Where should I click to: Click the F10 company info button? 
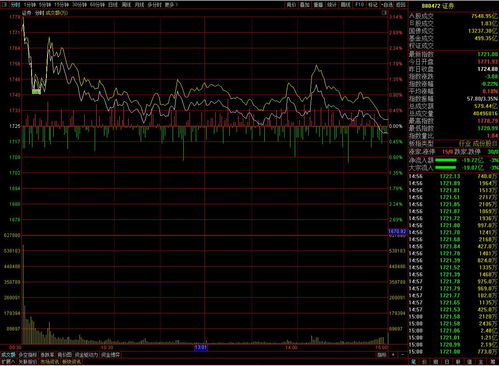tap(359, 5)
